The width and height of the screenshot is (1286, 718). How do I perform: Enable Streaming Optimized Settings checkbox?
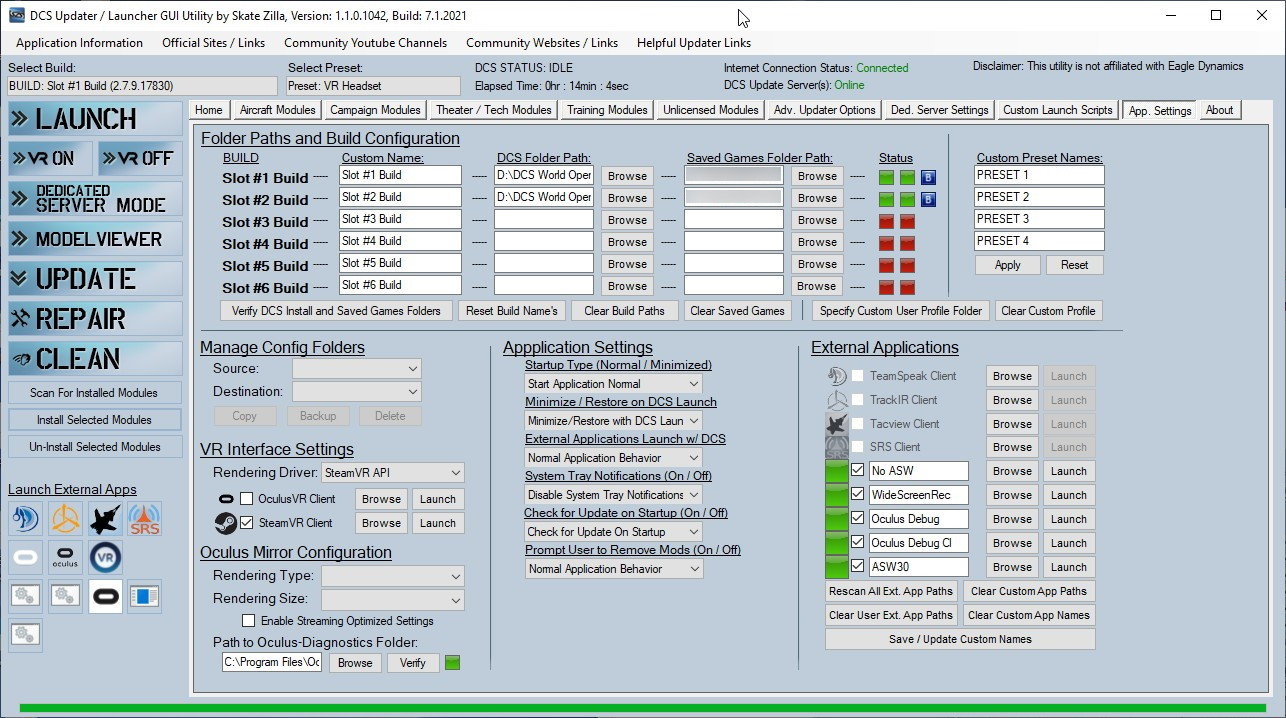tap(249, 621)
